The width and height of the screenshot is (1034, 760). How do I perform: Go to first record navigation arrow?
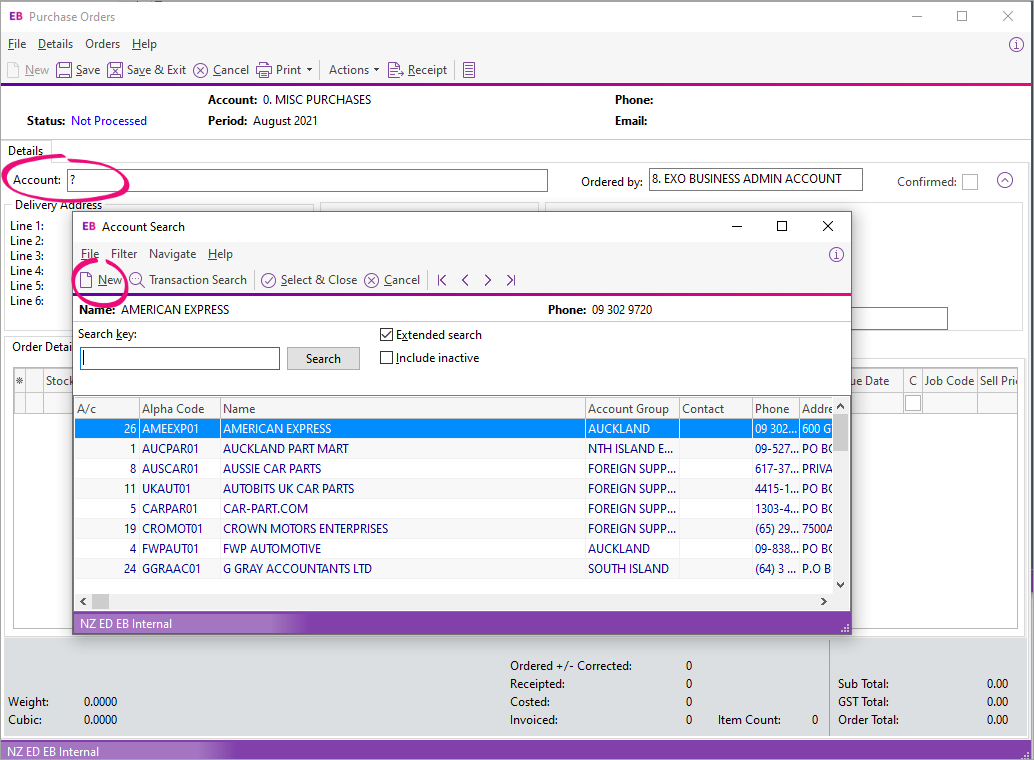tap(442, 280)
